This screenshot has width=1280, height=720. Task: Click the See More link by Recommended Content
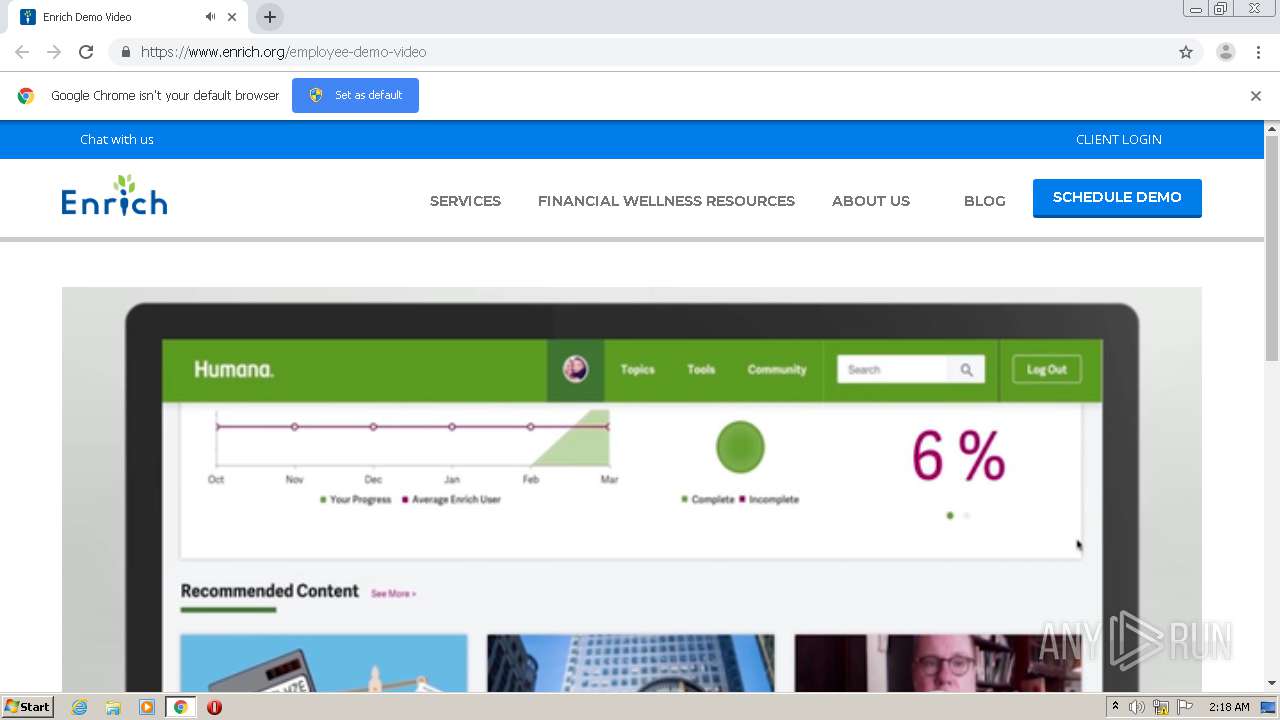pos(393,593)
